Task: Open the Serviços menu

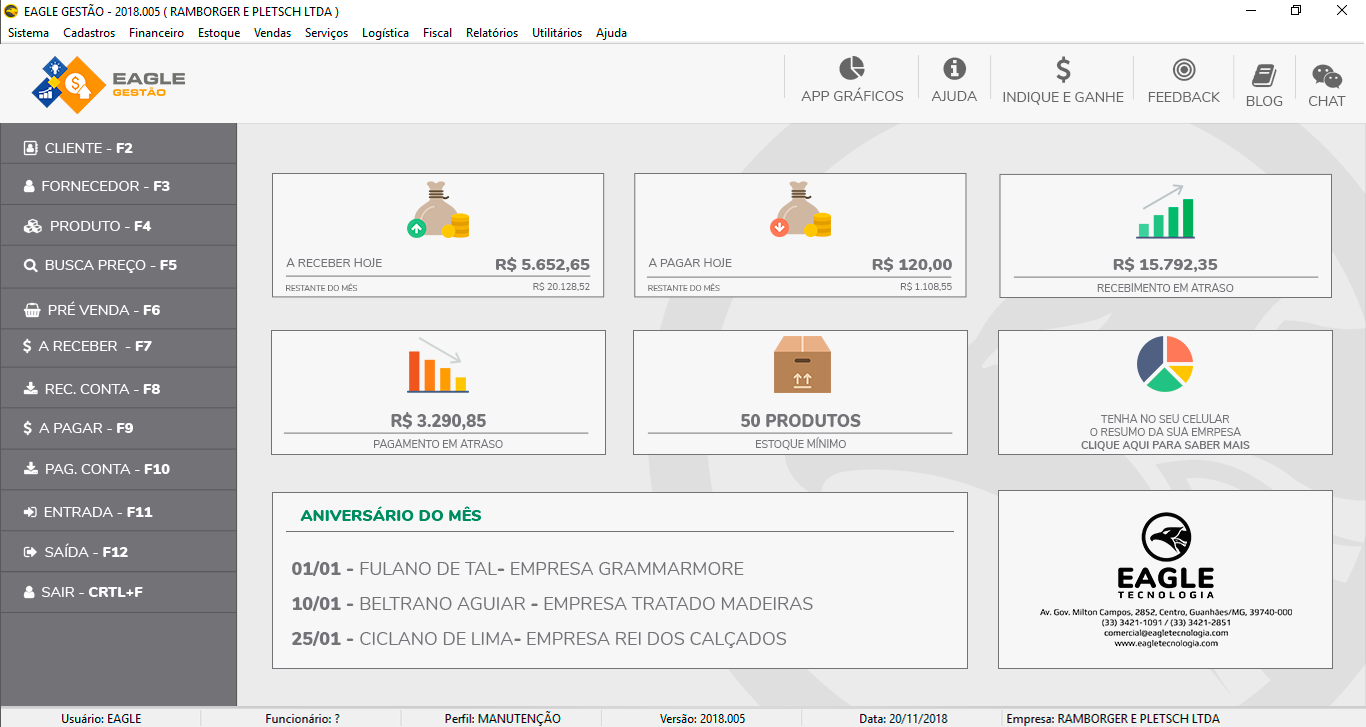Action: point(327,33)
